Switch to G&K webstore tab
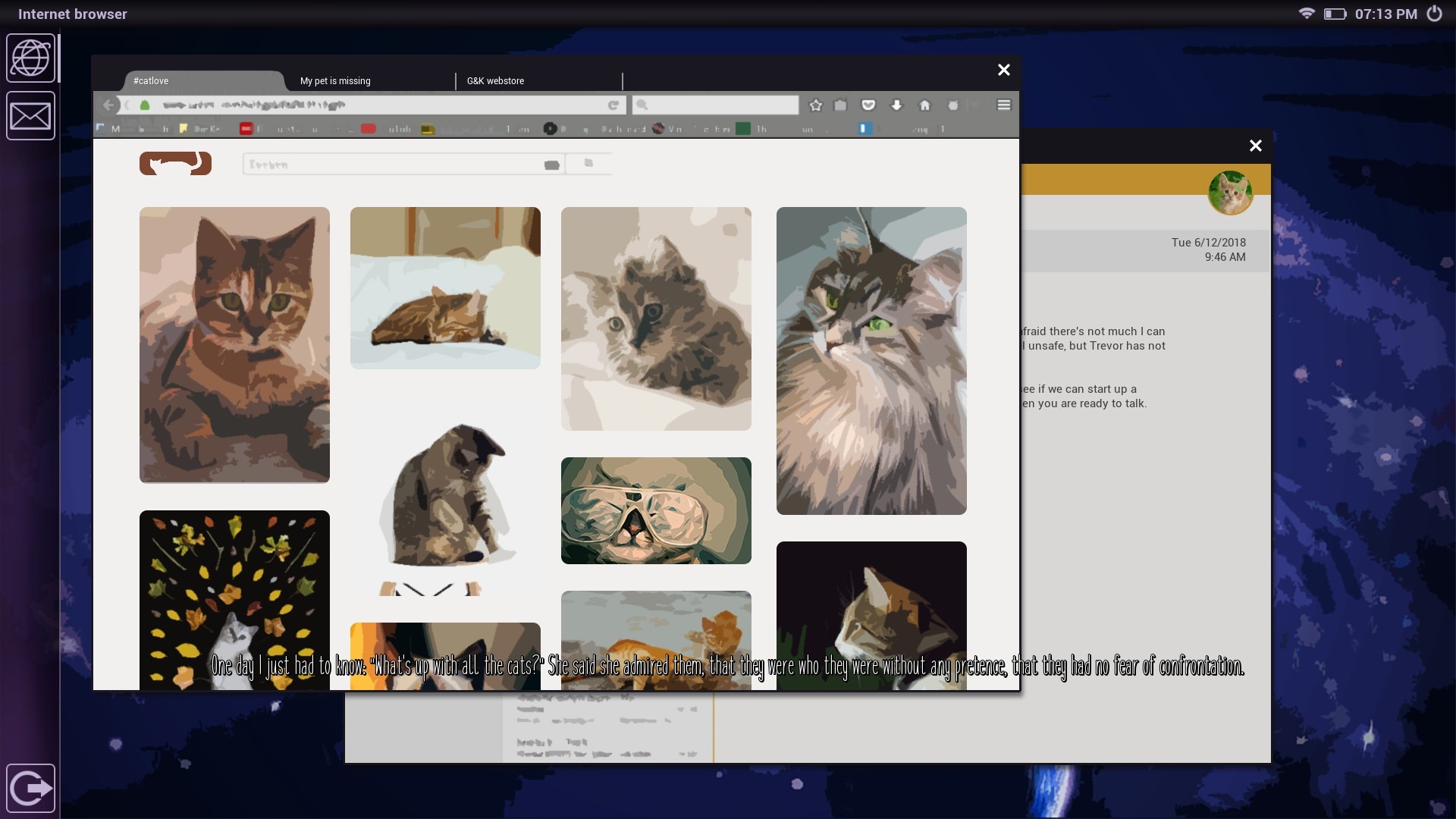The image size is (1456, 819). coord(495,81)
